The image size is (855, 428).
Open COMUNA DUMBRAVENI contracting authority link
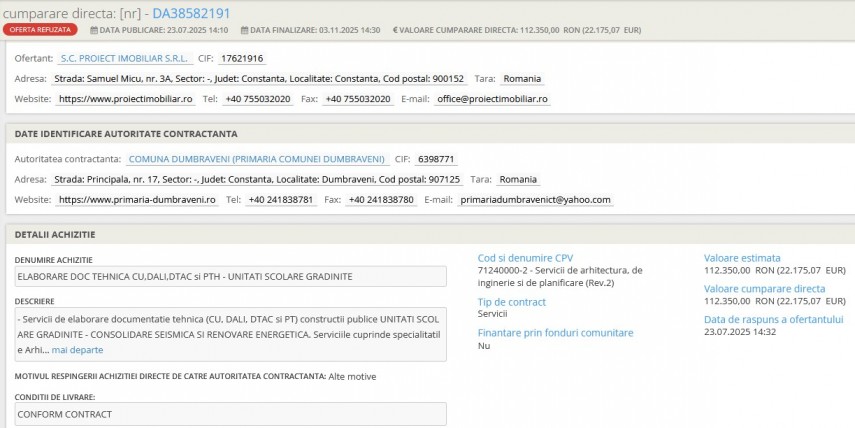(257, 159)
